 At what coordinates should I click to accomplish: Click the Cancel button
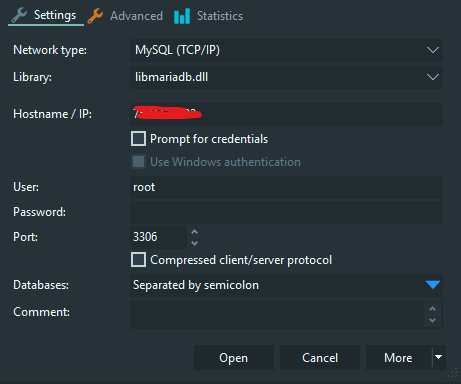(320, 357)
